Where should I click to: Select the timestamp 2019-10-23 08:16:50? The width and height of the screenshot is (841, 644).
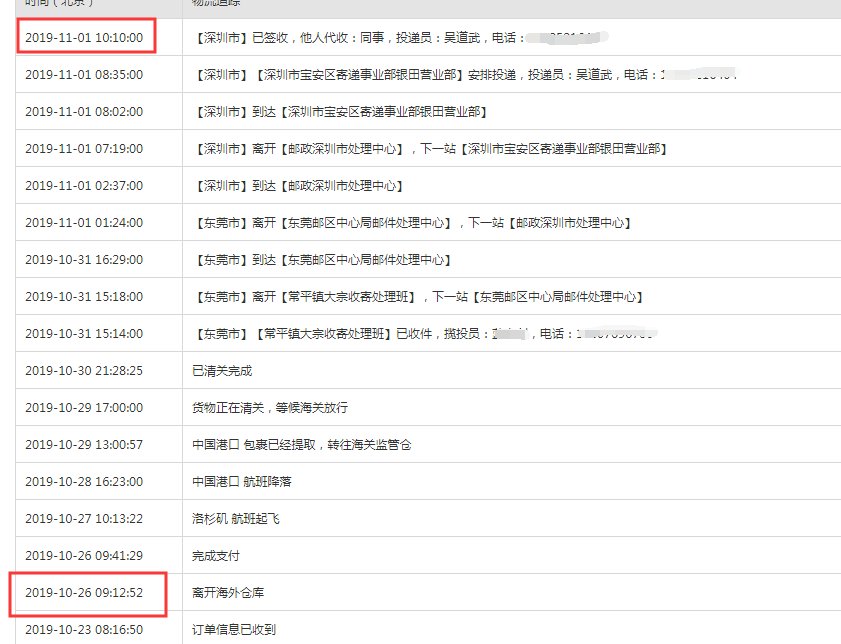pyautogui.click(x=84, y=630)
